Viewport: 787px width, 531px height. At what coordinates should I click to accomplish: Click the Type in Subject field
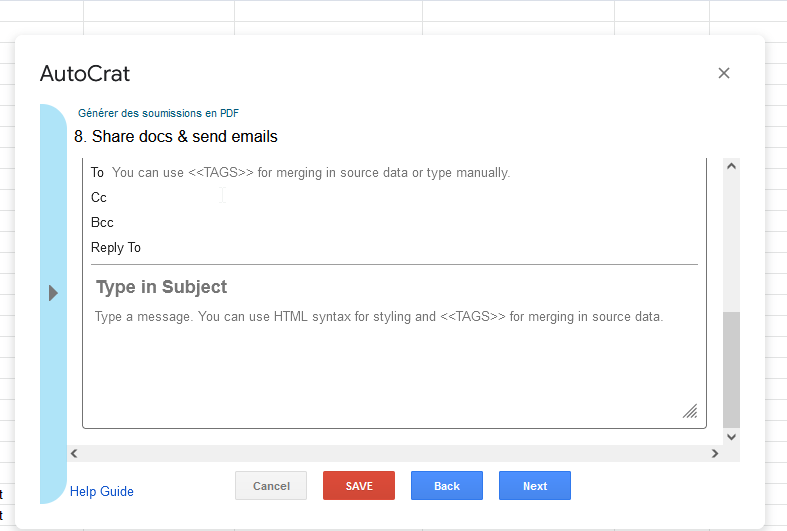click(390, 288)
